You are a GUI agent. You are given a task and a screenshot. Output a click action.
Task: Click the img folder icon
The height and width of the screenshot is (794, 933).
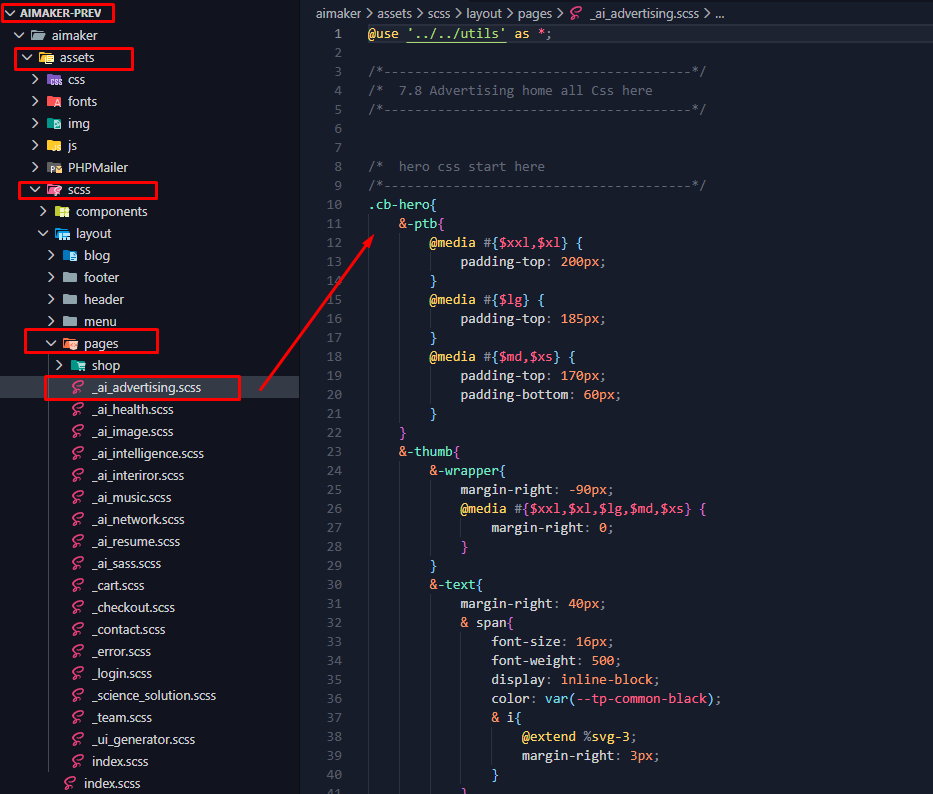click(54, 124)
